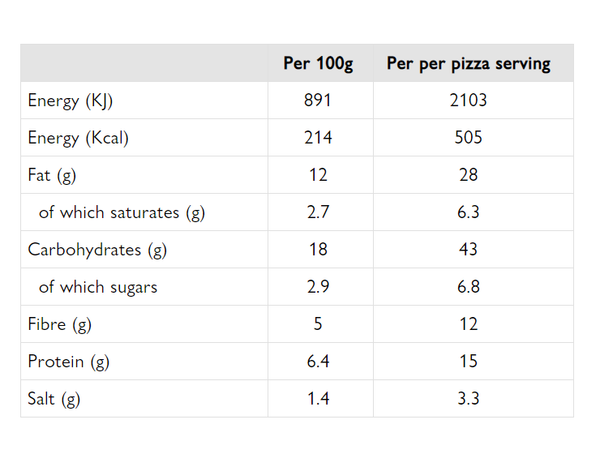Select the 505 Kcal serving value
The width and height of the screenshot is (600, 454).
click(468, 137)
